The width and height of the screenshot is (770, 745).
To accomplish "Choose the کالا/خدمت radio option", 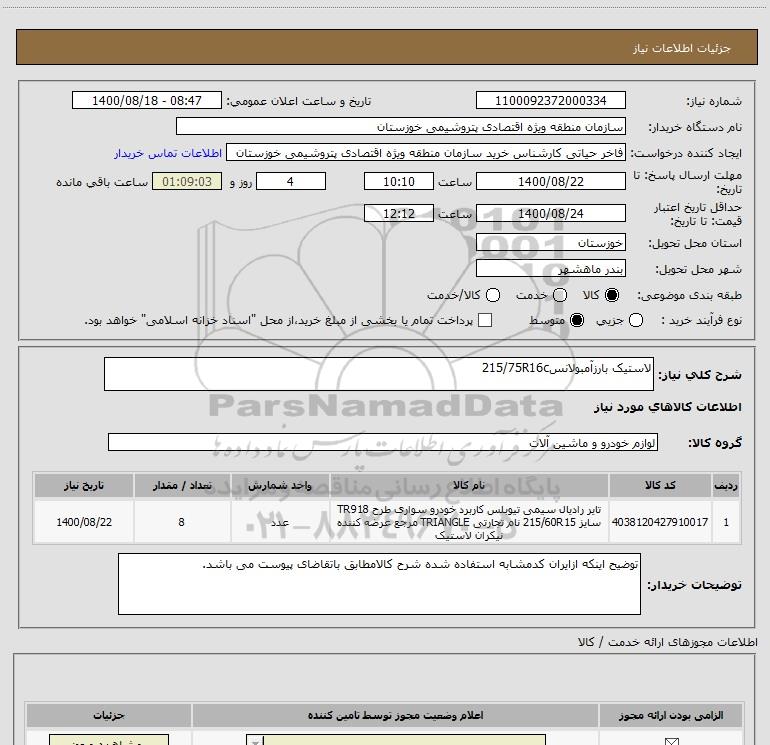I will pos(493,295).
